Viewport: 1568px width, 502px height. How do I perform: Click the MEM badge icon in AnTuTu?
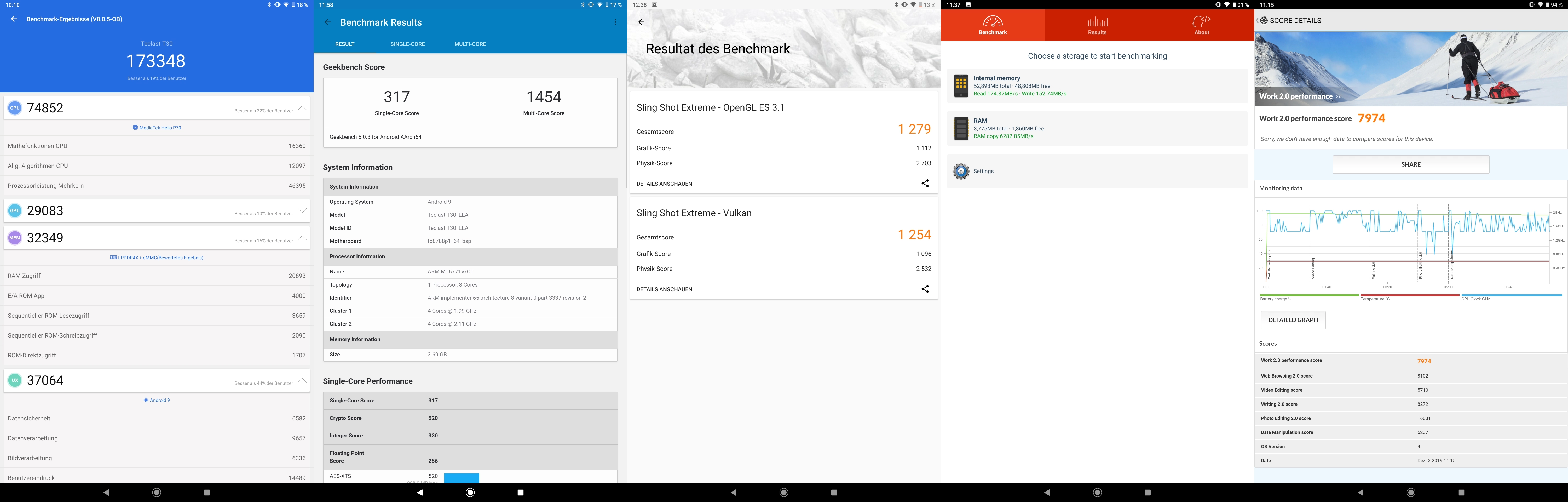(15, 238)
